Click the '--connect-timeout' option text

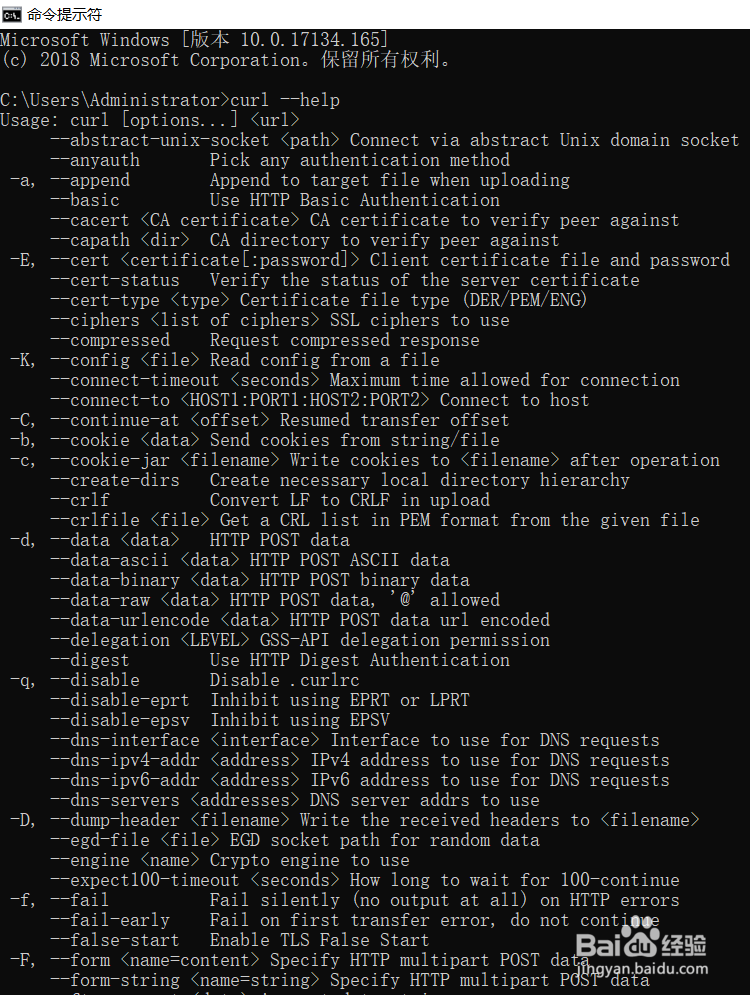(x=135, y=380)
